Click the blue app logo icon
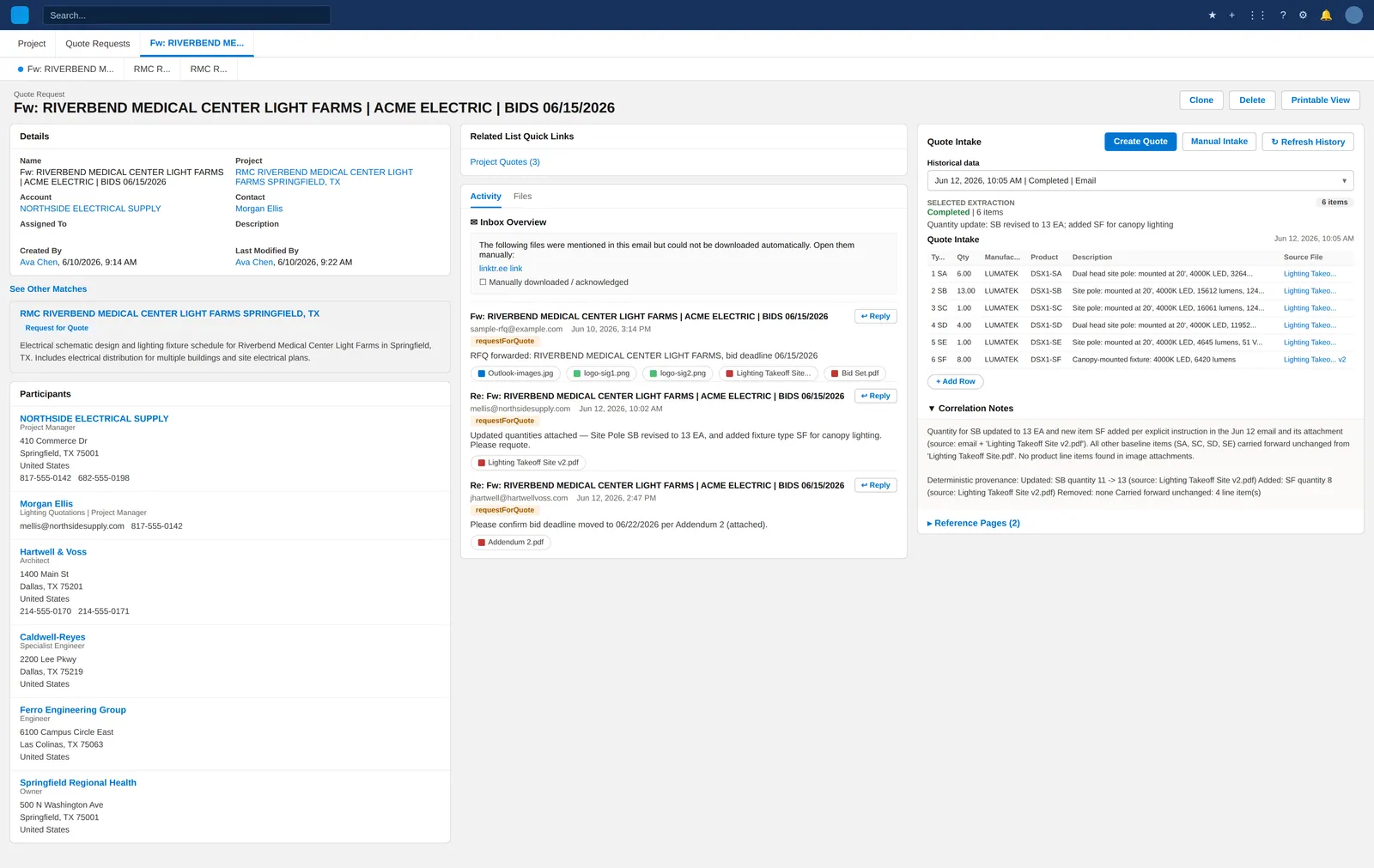The height and width of the screenshot is (868, 1374). (x=20, y=15)
